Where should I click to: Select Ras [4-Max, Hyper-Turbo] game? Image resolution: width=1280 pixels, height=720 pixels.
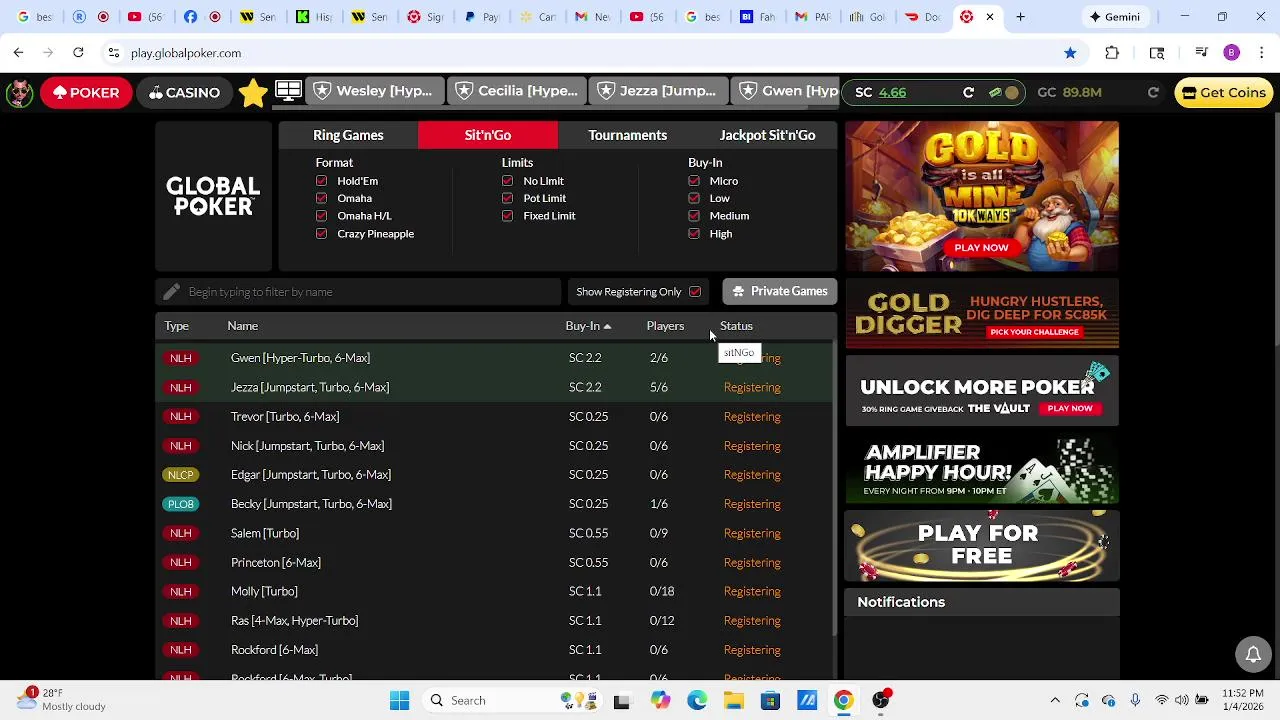point(495,621)
